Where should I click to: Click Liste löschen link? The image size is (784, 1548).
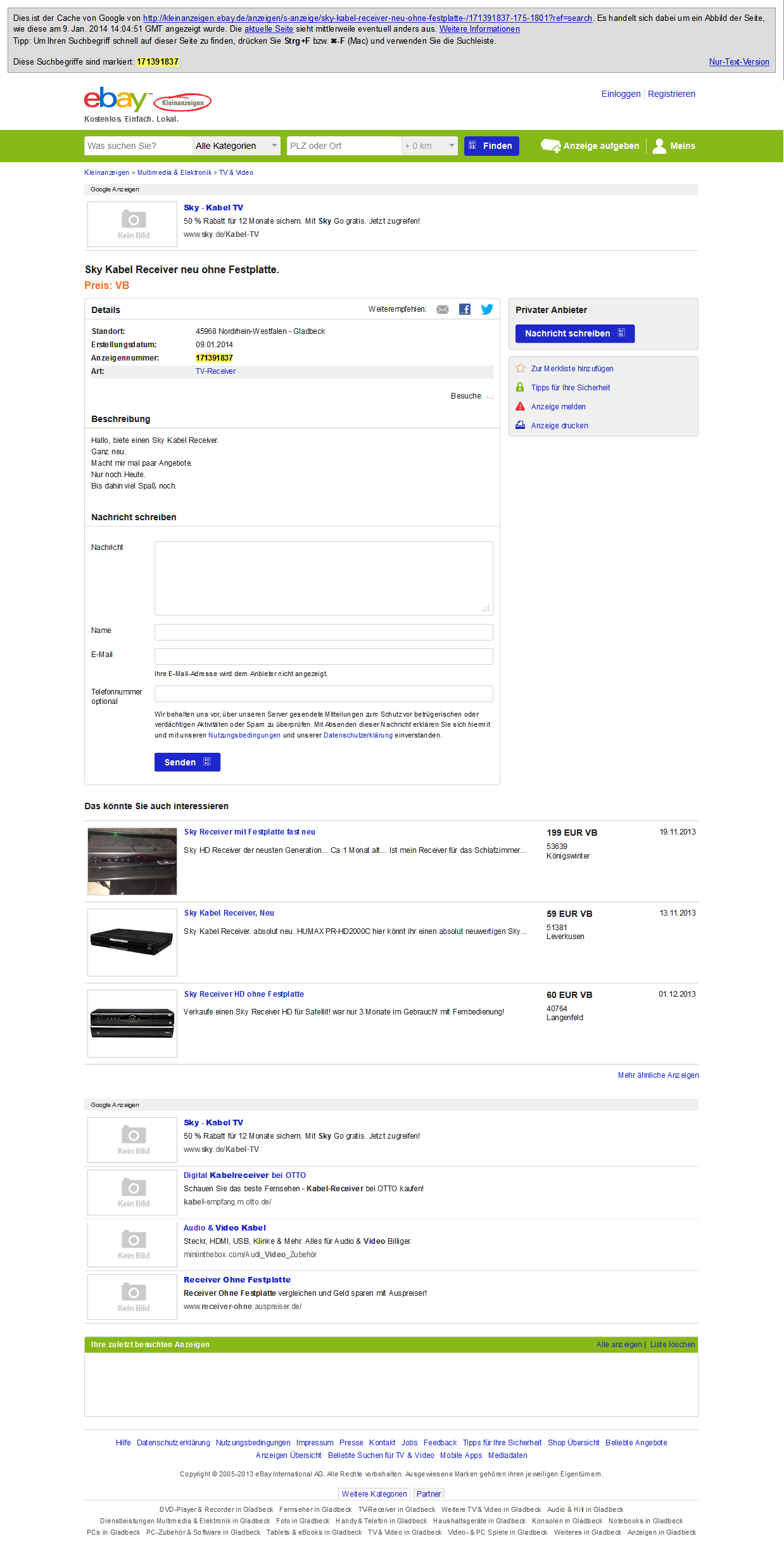pyautogui.click(x=673, y=1344)
